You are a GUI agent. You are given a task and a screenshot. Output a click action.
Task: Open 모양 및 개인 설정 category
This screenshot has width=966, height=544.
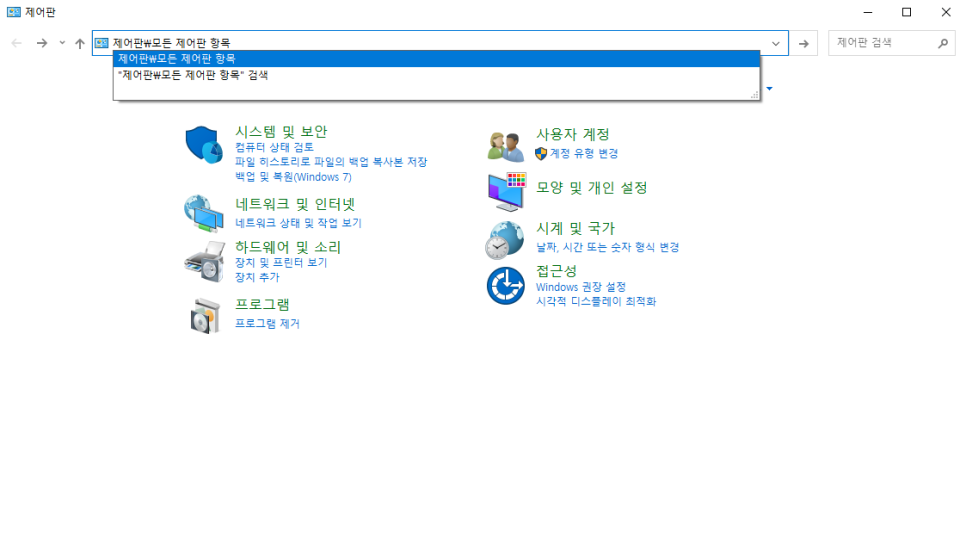[591, 187]
